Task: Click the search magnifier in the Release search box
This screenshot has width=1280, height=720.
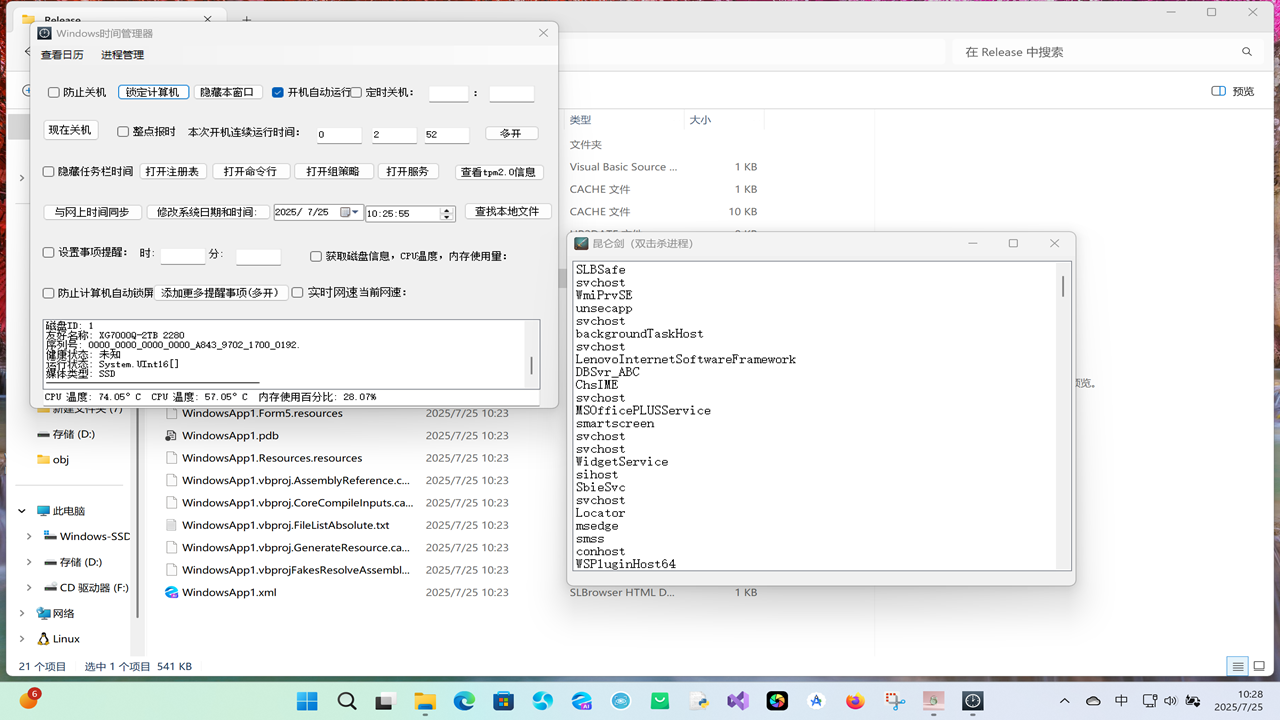Action: 1246,51
